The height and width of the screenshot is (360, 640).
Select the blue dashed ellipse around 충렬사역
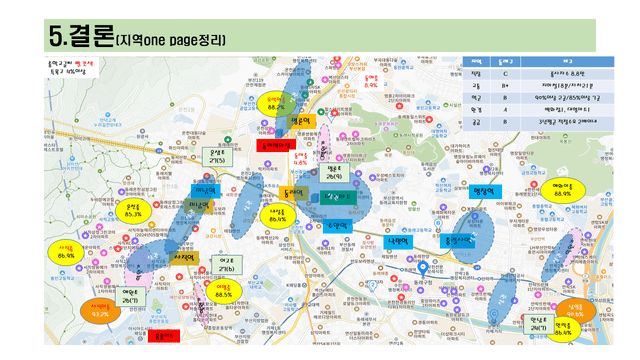(473, 237)
